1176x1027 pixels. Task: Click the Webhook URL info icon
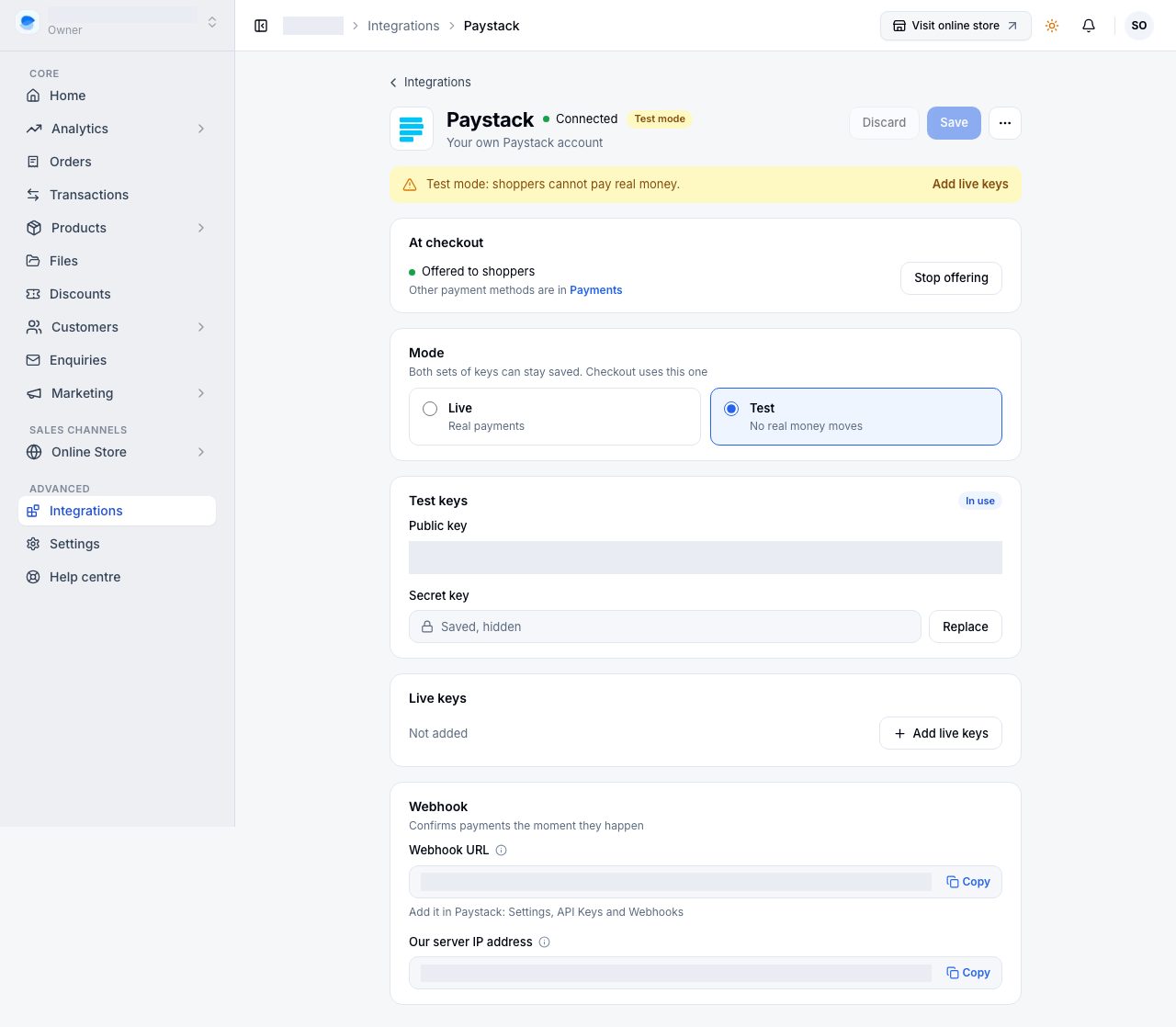point(501,851)
